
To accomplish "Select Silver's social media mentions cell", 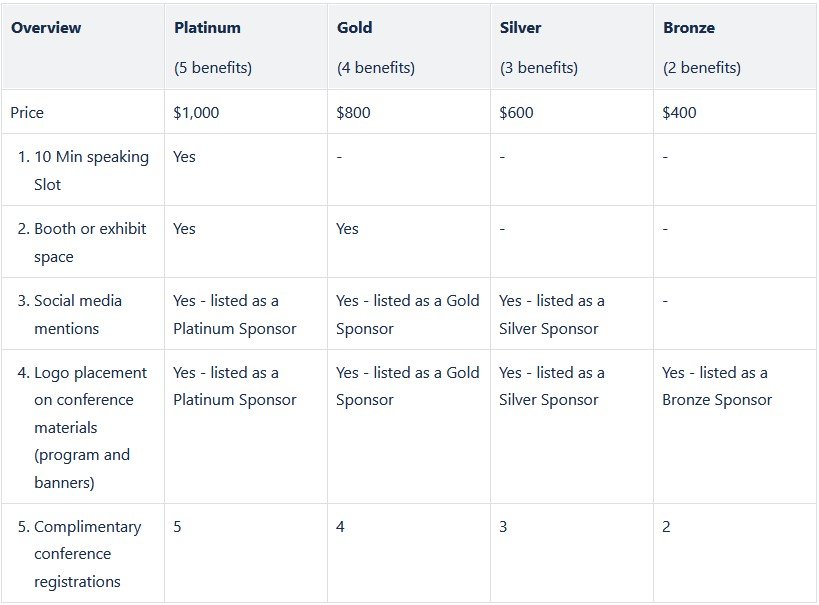I will coord(551,314).
